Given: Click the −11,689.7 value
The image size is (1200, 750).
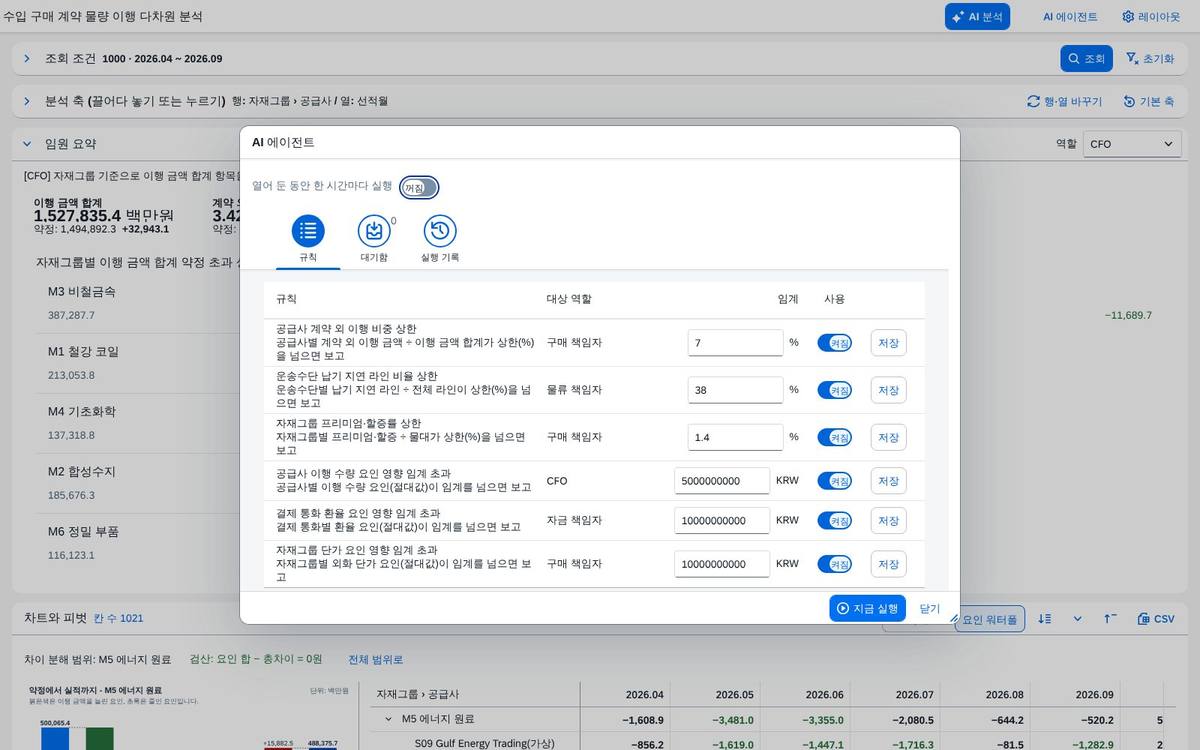Looking at the screenshot, I should point(1128,315).
